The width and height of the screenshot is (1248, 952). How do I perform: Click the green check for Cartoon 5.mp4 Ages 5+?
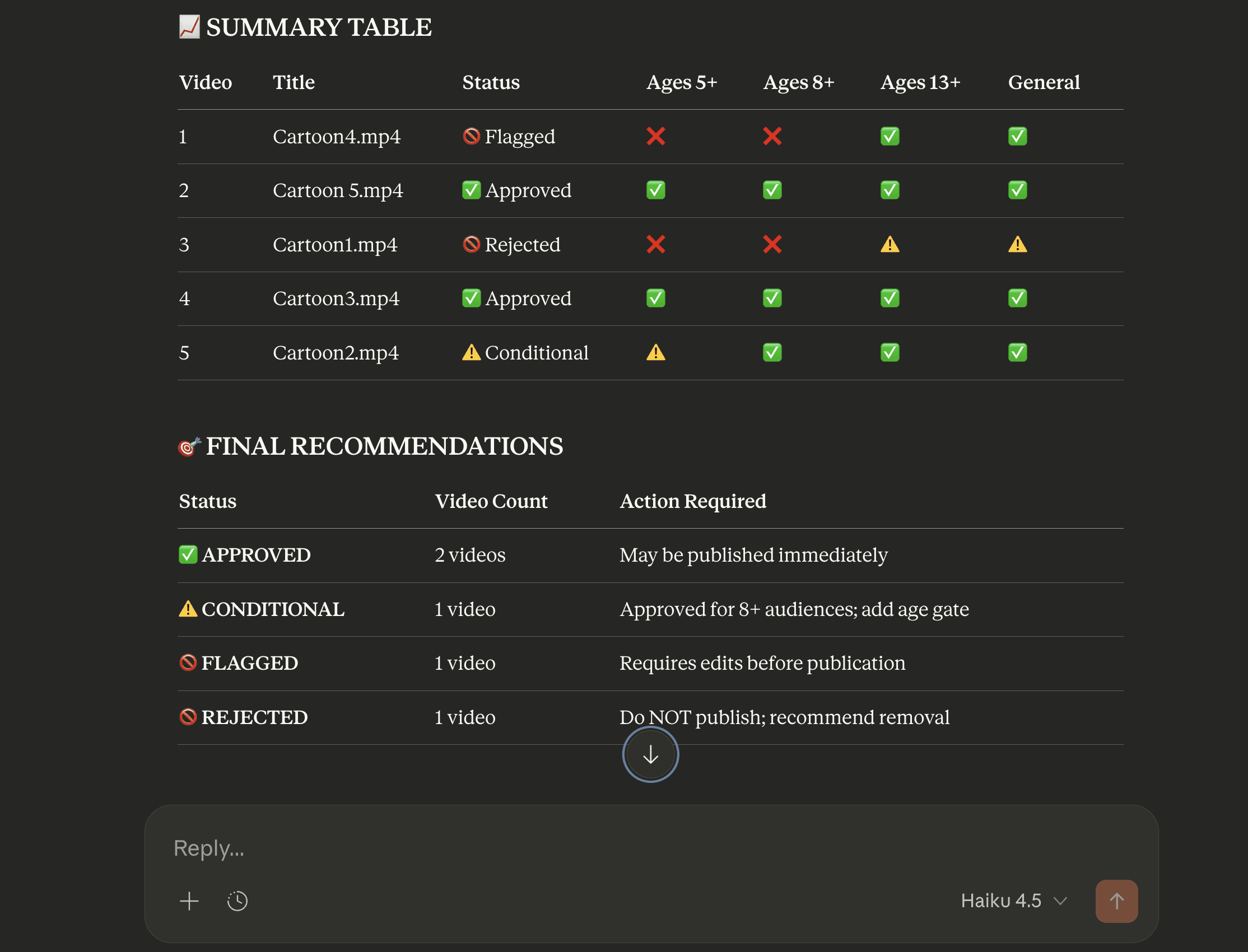click(656, 190)
